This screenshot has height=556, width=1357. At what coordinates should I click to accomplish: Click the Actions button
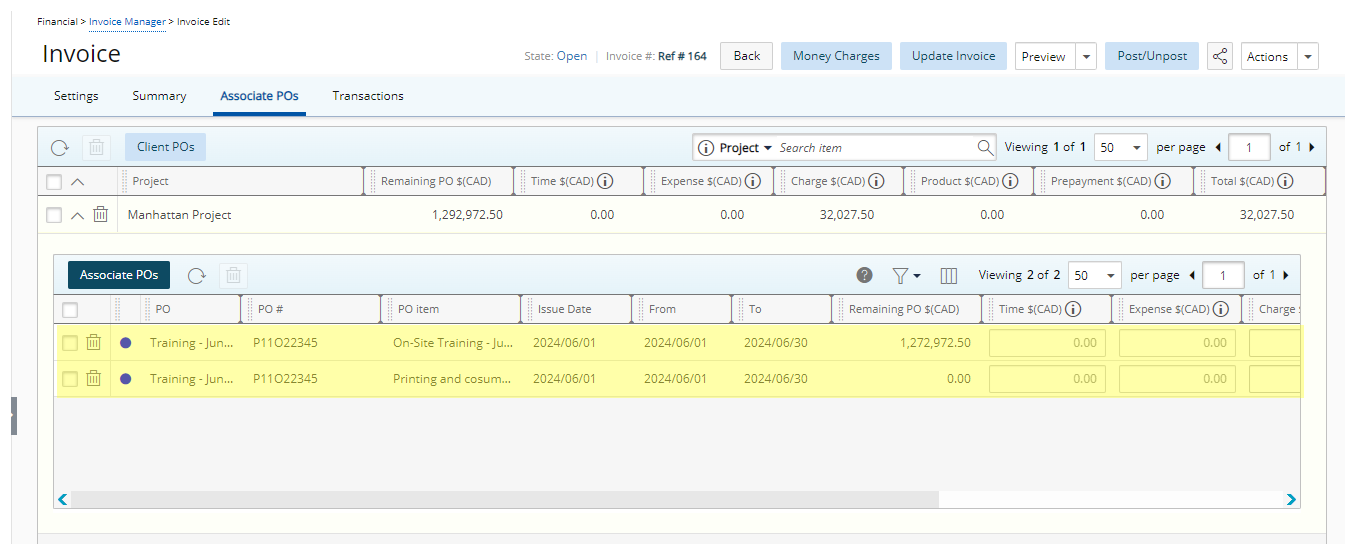point(1268,56)
